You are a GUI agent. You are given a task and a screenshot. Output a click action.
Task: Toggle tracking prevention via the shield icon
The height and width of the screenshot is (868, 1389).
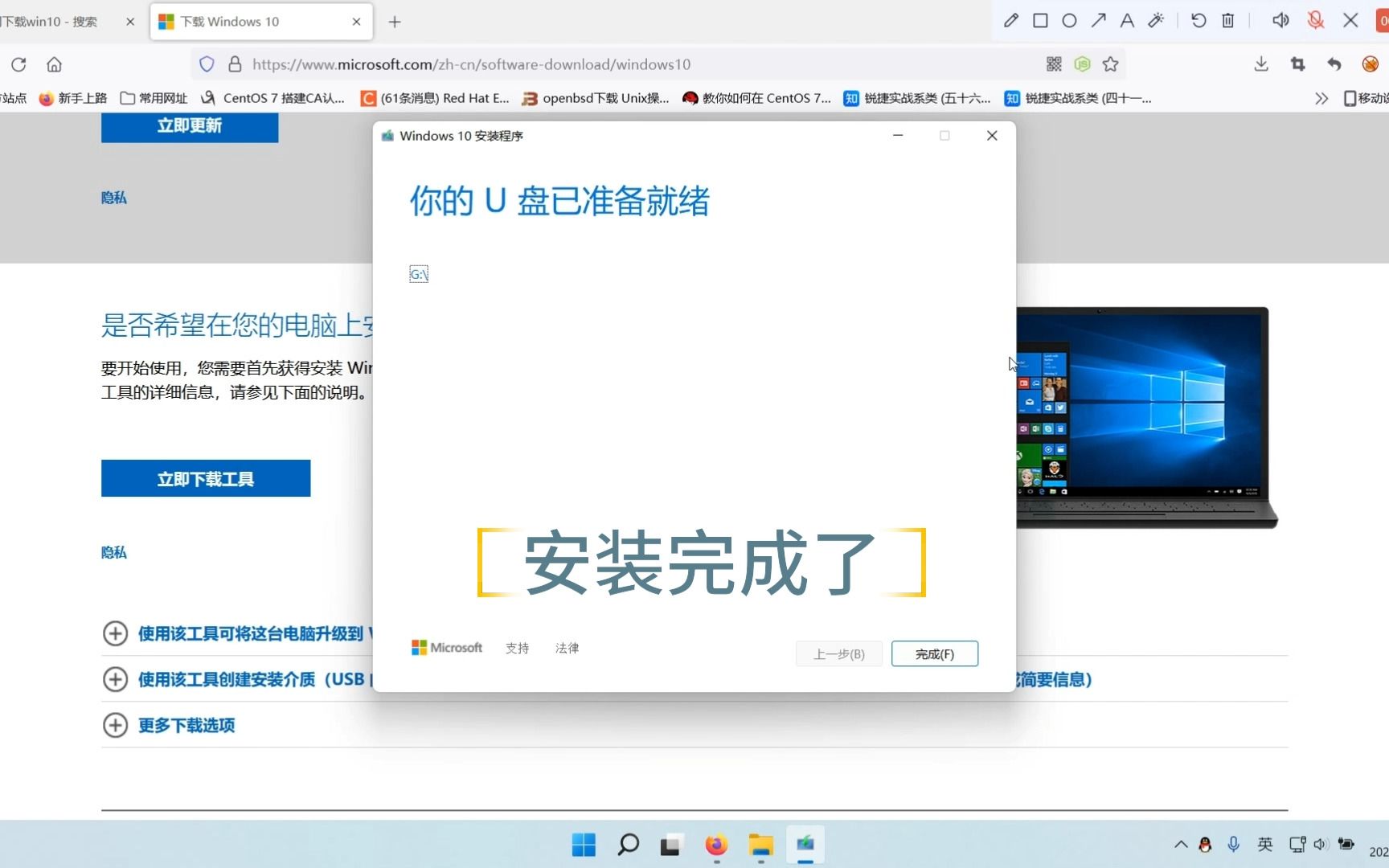[x=207, y=64]
